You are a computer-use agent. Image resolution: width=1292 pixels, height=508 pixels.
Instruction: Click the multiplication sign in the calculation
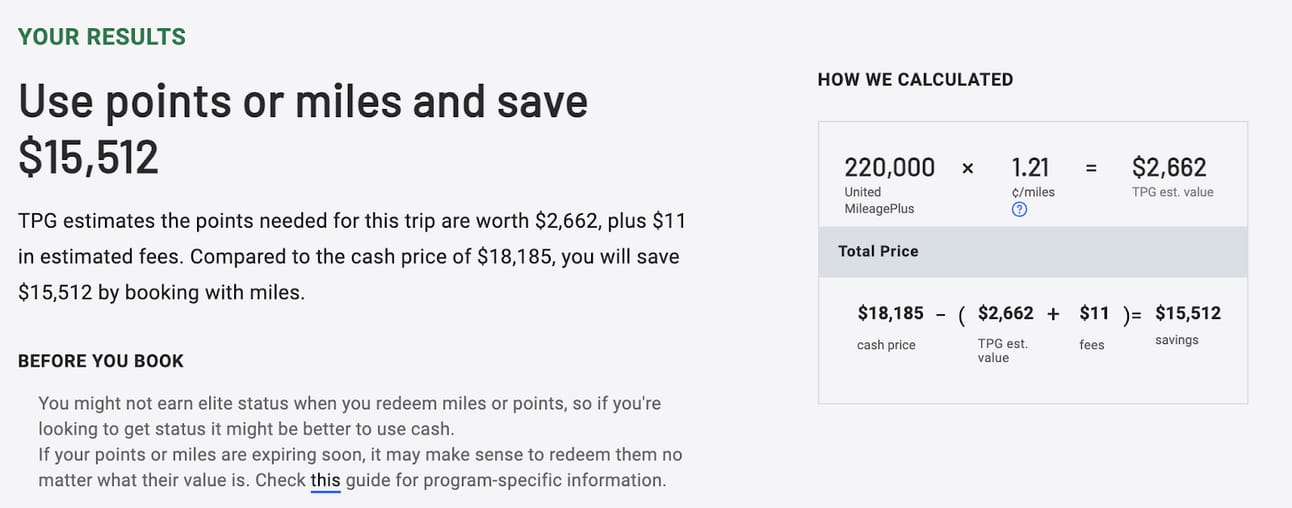coord(967,168)
